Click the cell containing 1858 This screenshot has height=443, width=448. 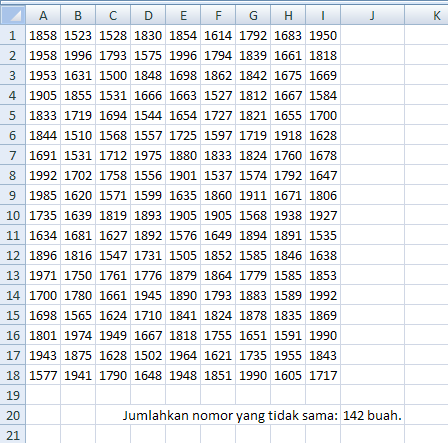pyautogui.click(x=43, y=35)
